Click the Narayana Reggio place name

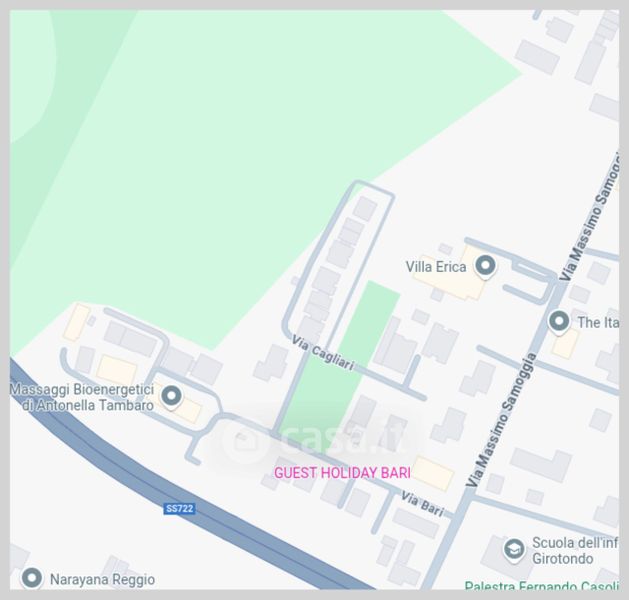[102, 580]
